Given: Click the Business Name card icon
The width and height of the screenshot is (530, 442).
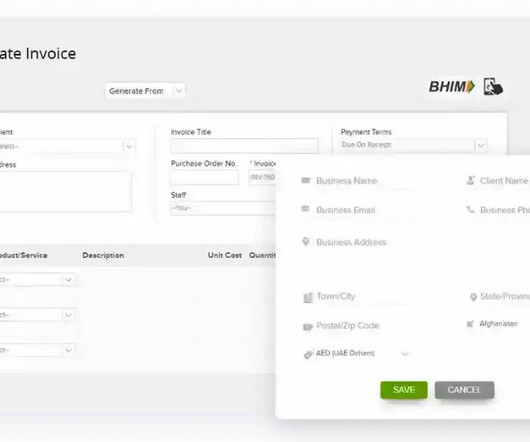Looking at the screenshot, I should [x=306, y=180].
